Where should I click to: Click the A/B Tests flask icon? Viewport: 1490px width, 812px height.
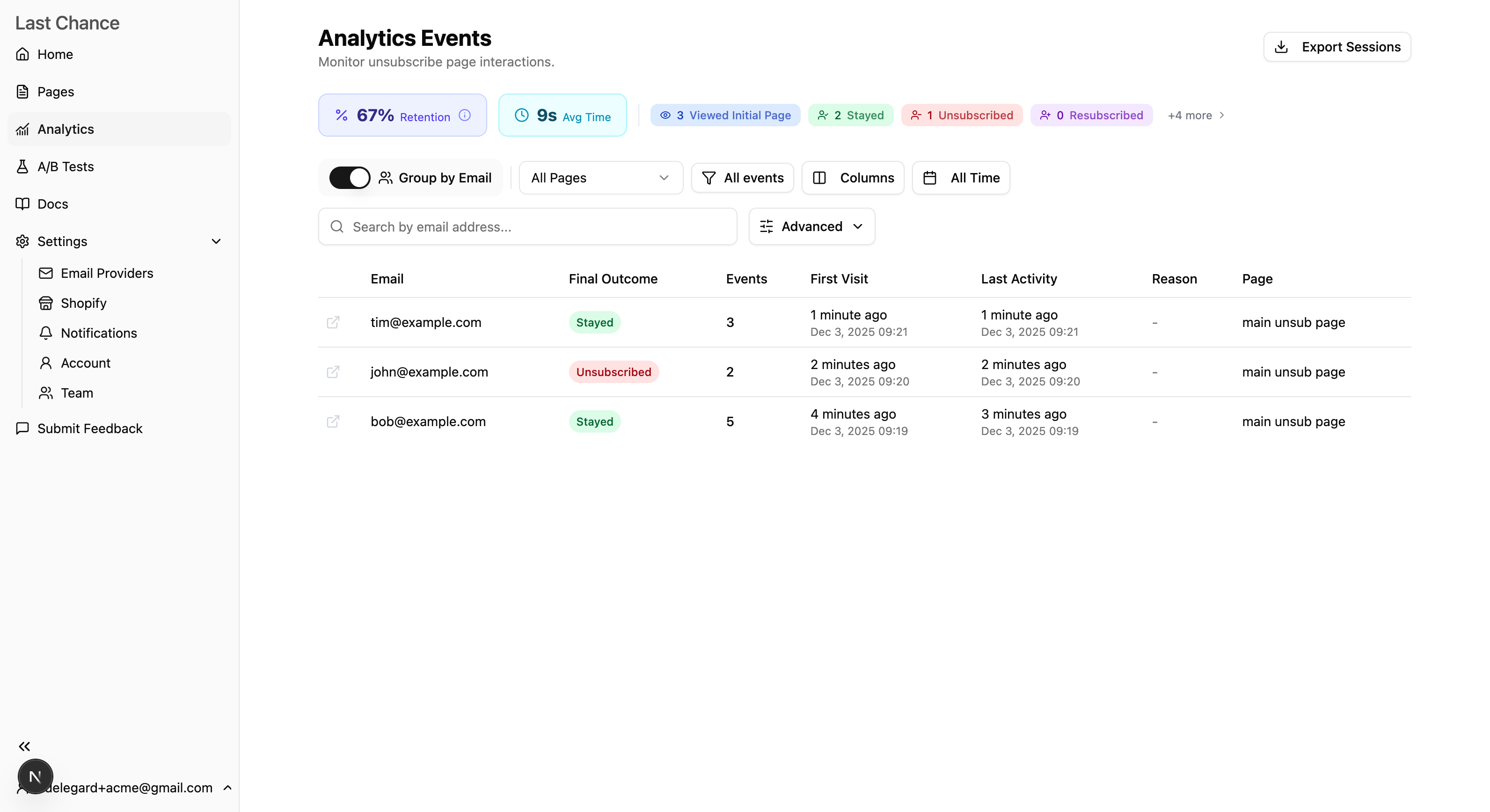click(x=22, y=167)
